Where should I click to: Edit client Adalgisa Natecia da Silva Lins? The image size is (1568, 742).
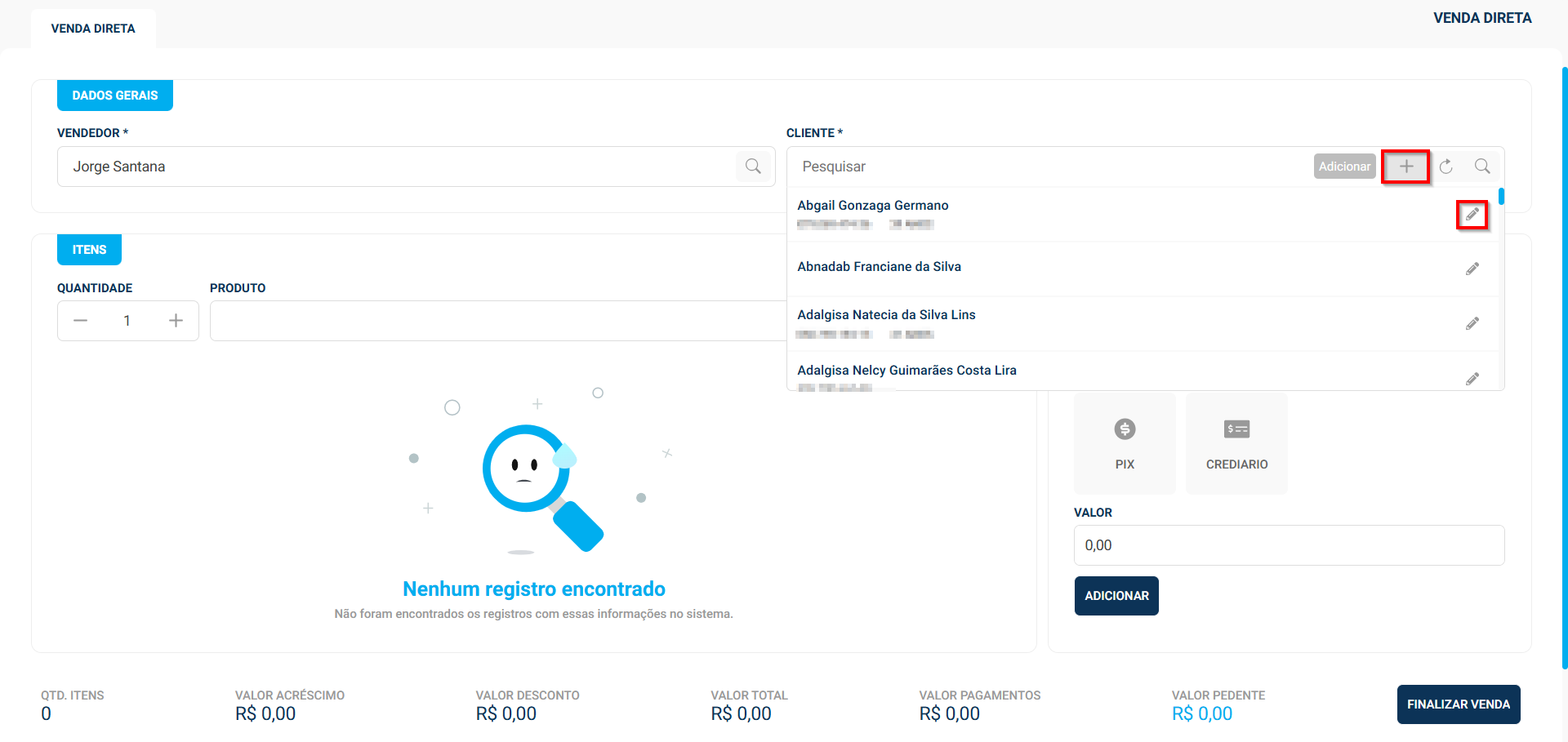1472,322
